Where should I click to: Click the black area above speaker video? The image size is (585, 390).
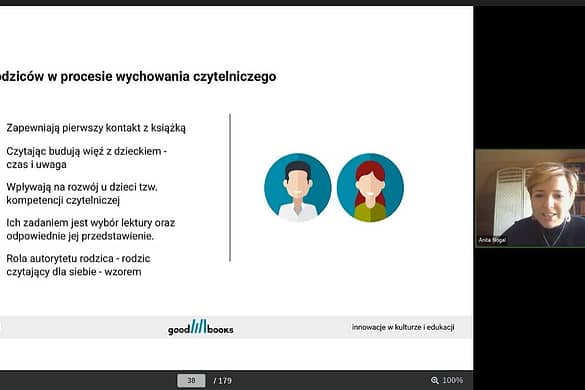[530, 77]
